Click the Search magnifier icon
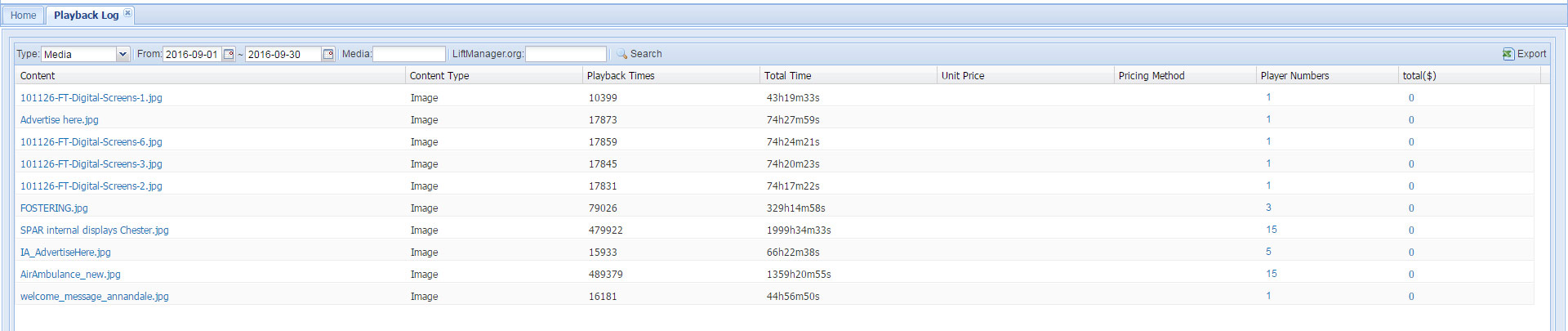This screenshot has width=1568, height=331. [622, 54]
